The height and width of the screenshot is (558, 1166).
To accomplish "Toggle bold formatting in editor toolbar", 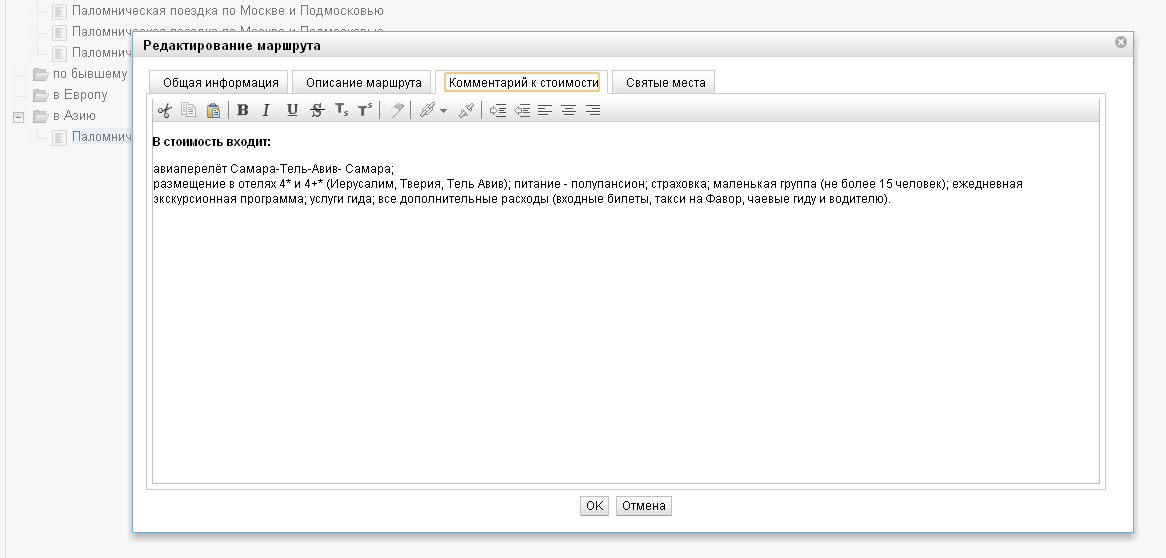I will click(x=243, y=111).
